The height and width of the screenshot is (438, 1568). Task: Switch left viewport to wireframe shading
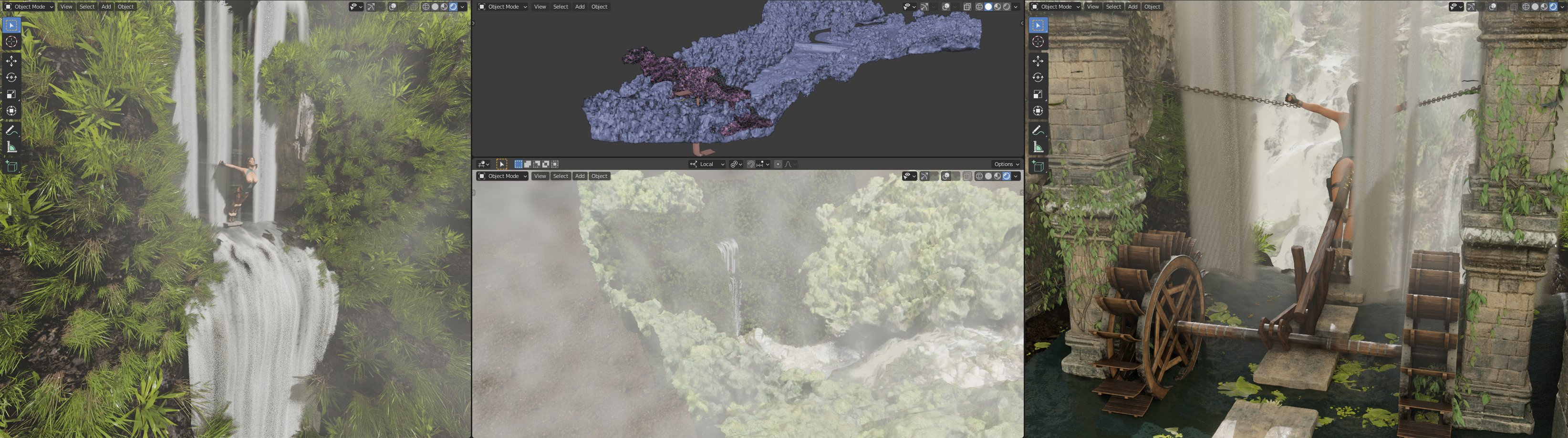tap(426, 7)
